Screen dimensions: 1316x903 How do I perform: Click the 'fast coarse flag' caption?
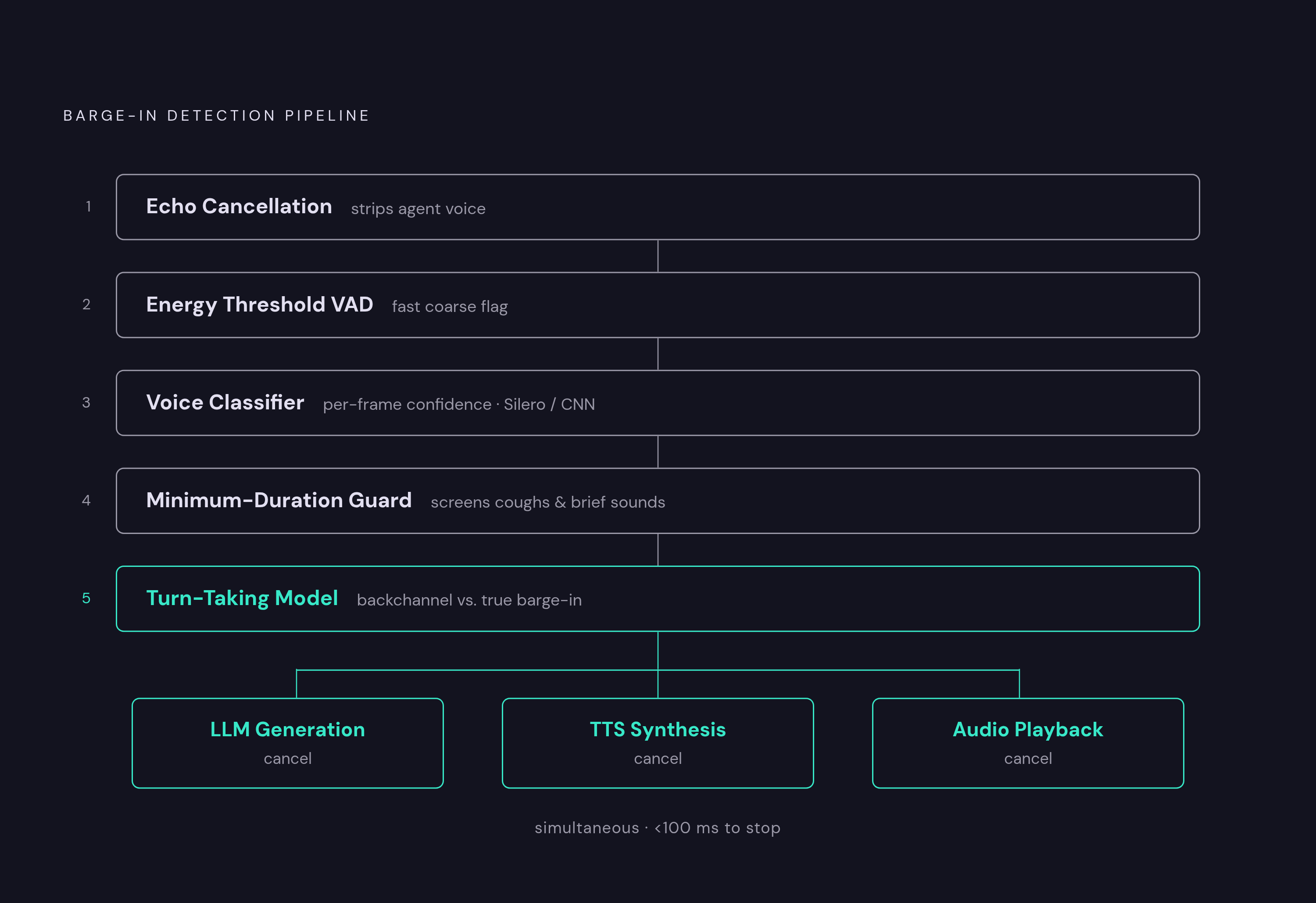pos(450,306)
